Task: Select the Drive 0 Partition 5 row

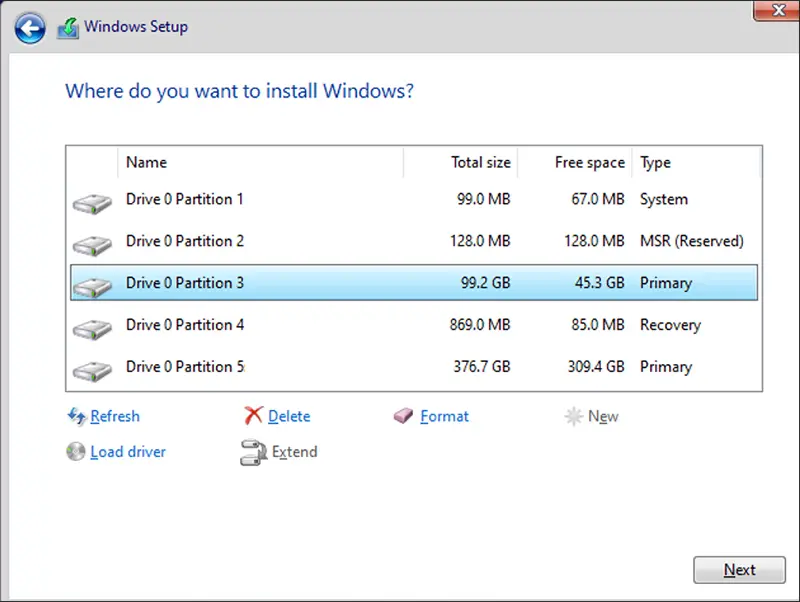Action: 414,366
